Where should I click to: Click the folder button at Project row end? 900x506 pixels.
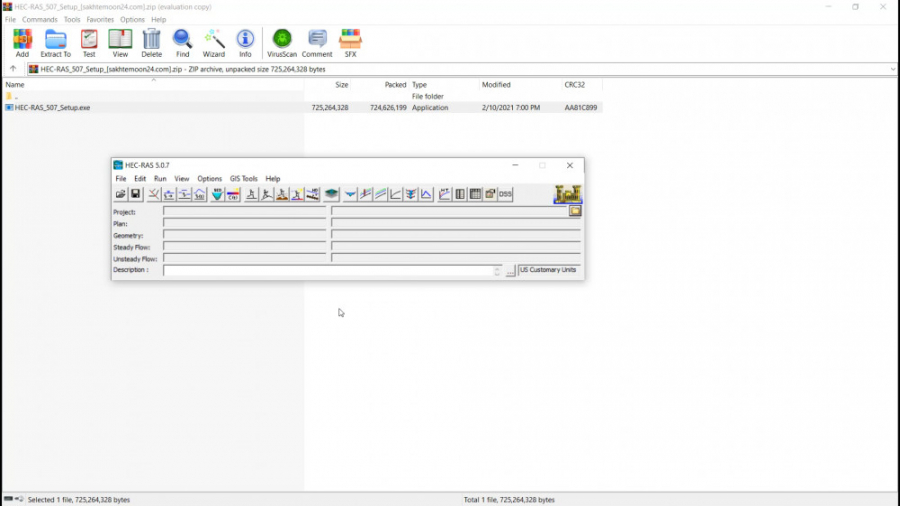coord(575,211)
